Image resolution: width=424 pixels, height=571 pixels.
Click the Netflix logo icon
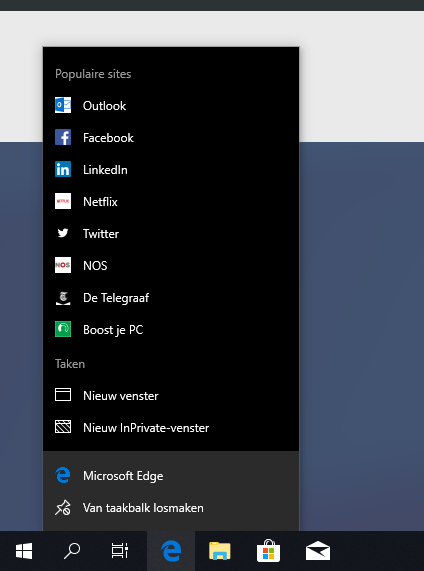[63, 201]
